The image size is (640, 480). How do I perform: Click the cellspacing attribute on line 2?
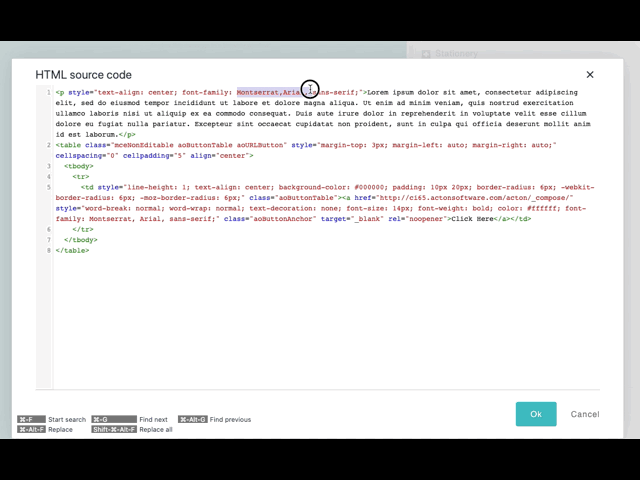[87, 156]
